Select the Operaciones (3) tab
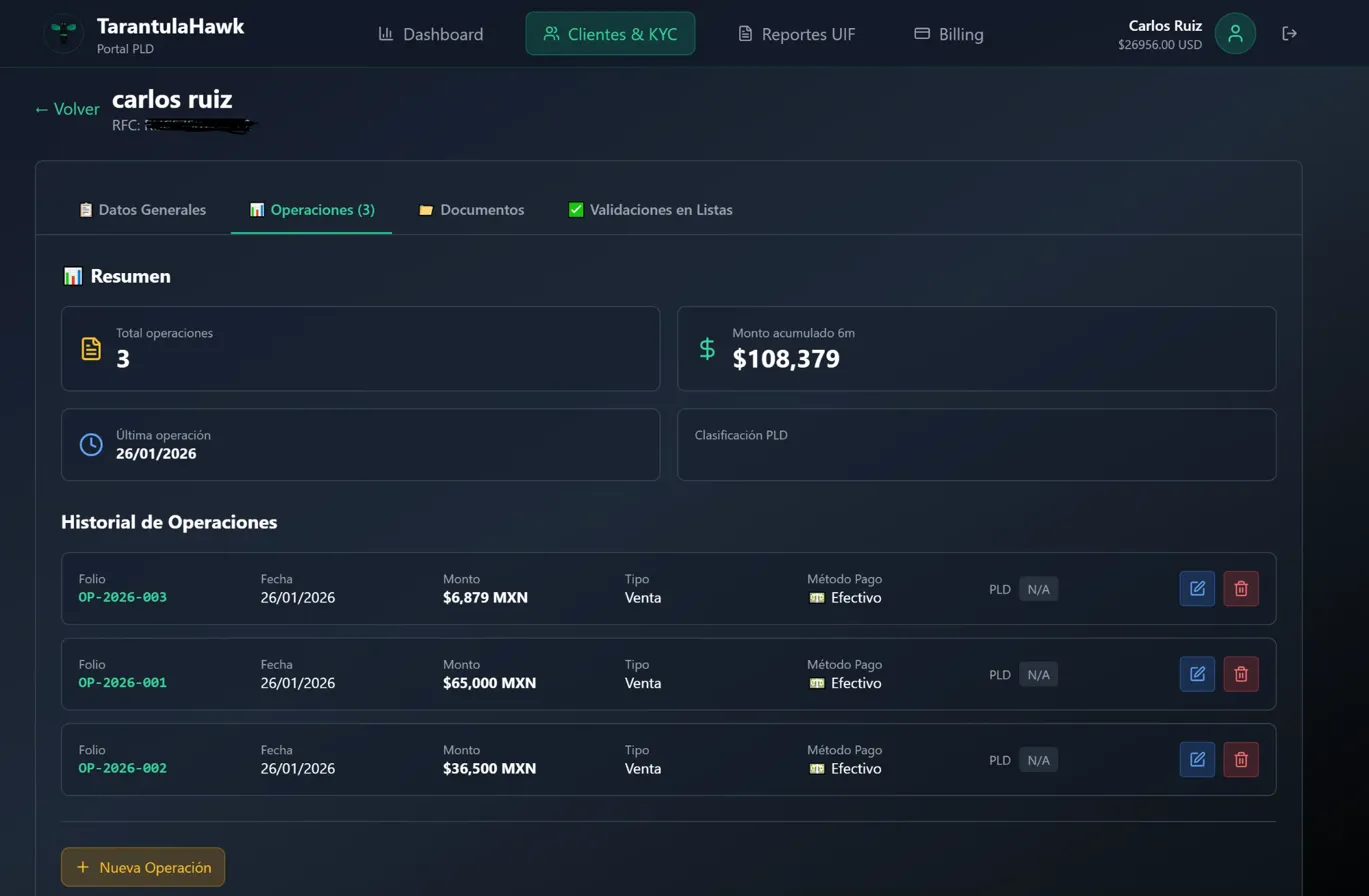Screen dimensions: 1369x896 (x=312, y=210)
